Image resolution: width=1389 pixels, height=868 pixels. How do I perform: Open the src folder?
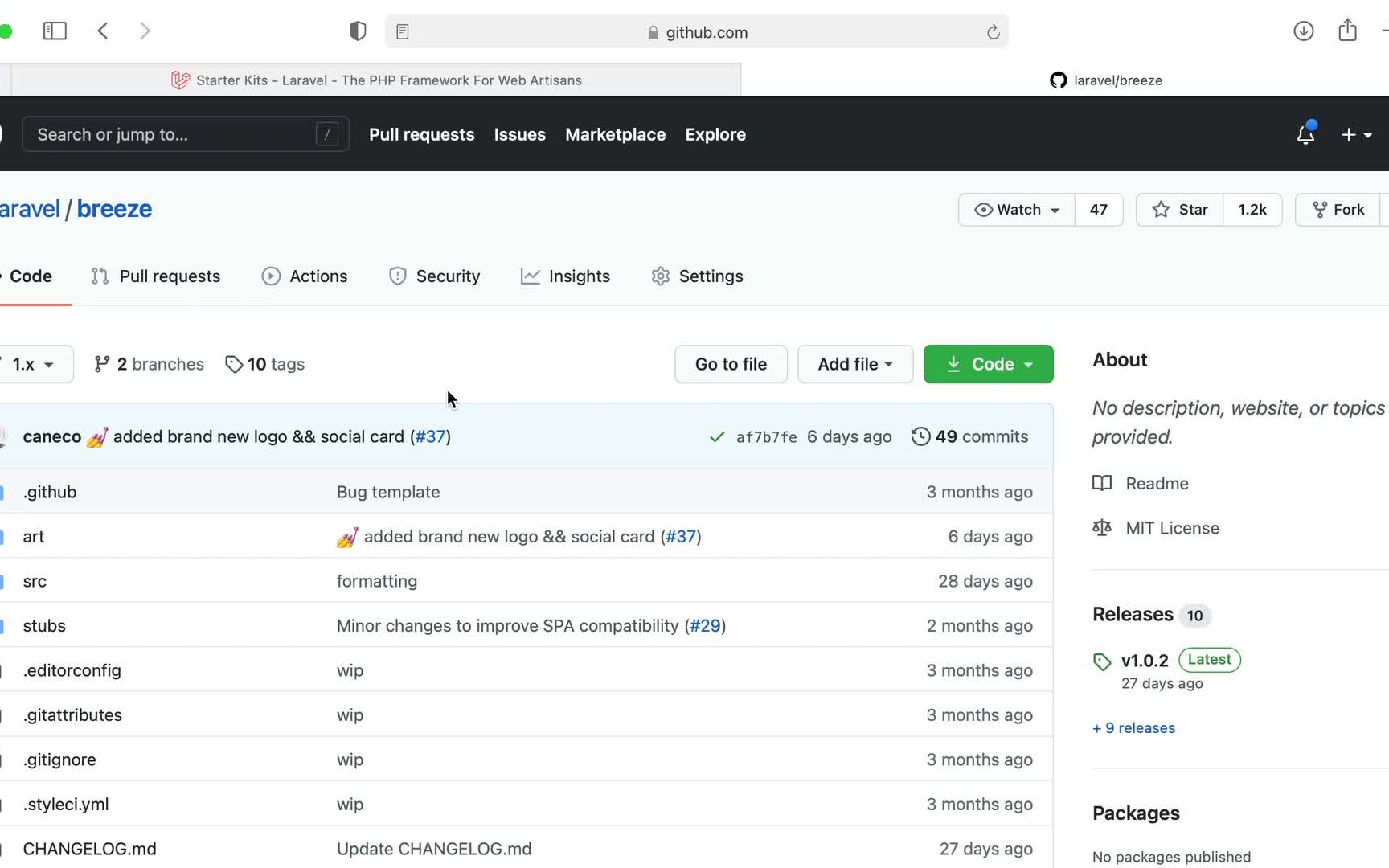(35, 581)
